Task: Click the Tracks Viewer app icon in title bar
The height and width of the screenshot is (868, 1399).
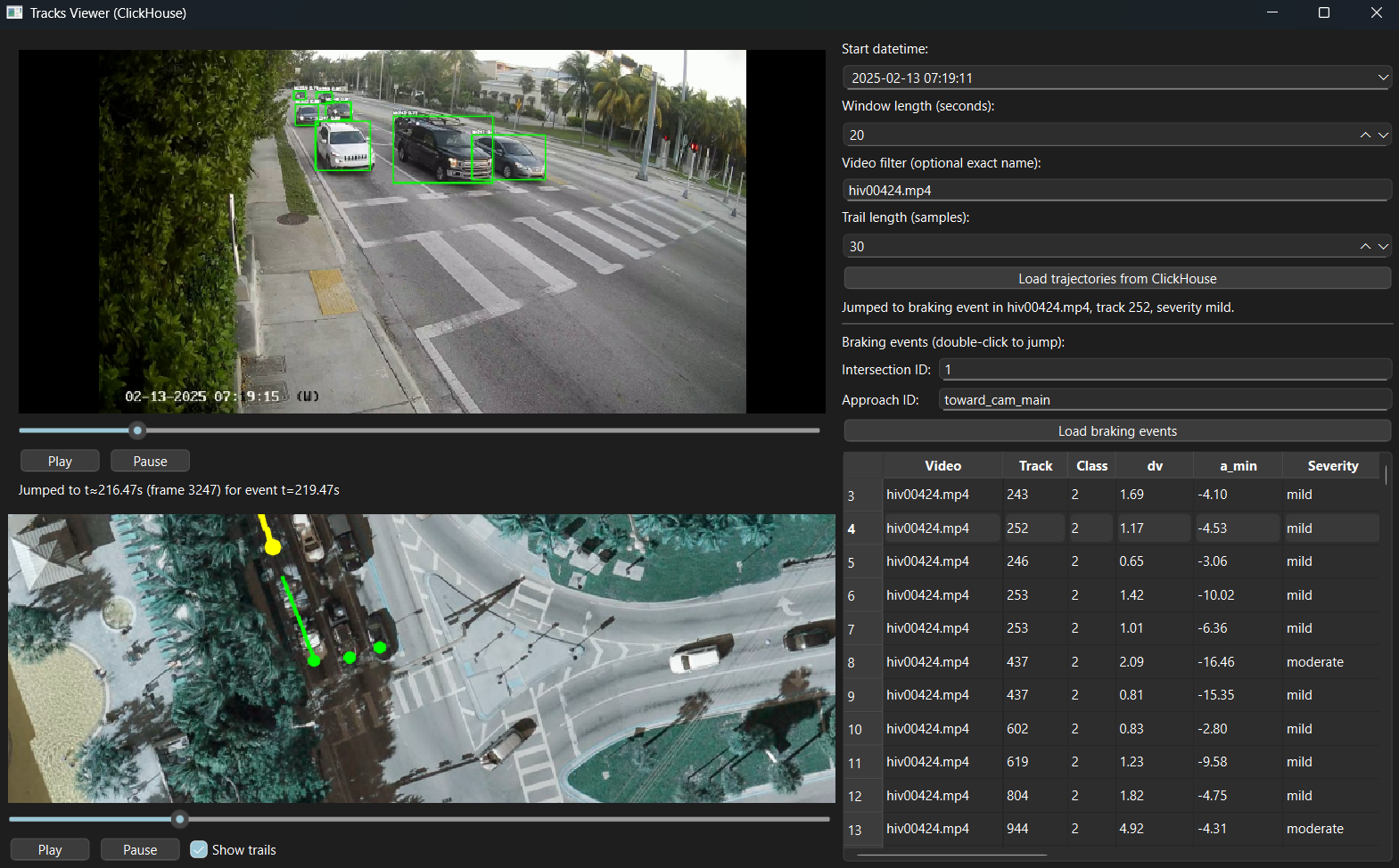Action: click(14, 12)
